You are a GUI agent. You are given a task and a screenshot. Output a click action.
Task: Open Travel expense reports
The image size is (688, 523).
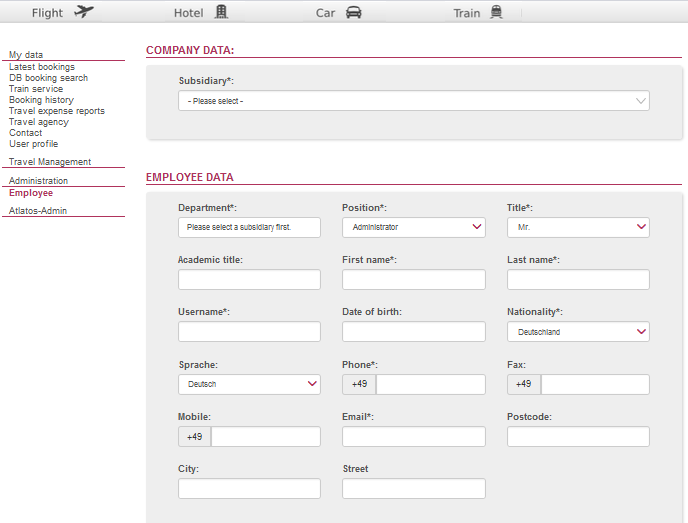pyautogui.click(x=57, y=111)
